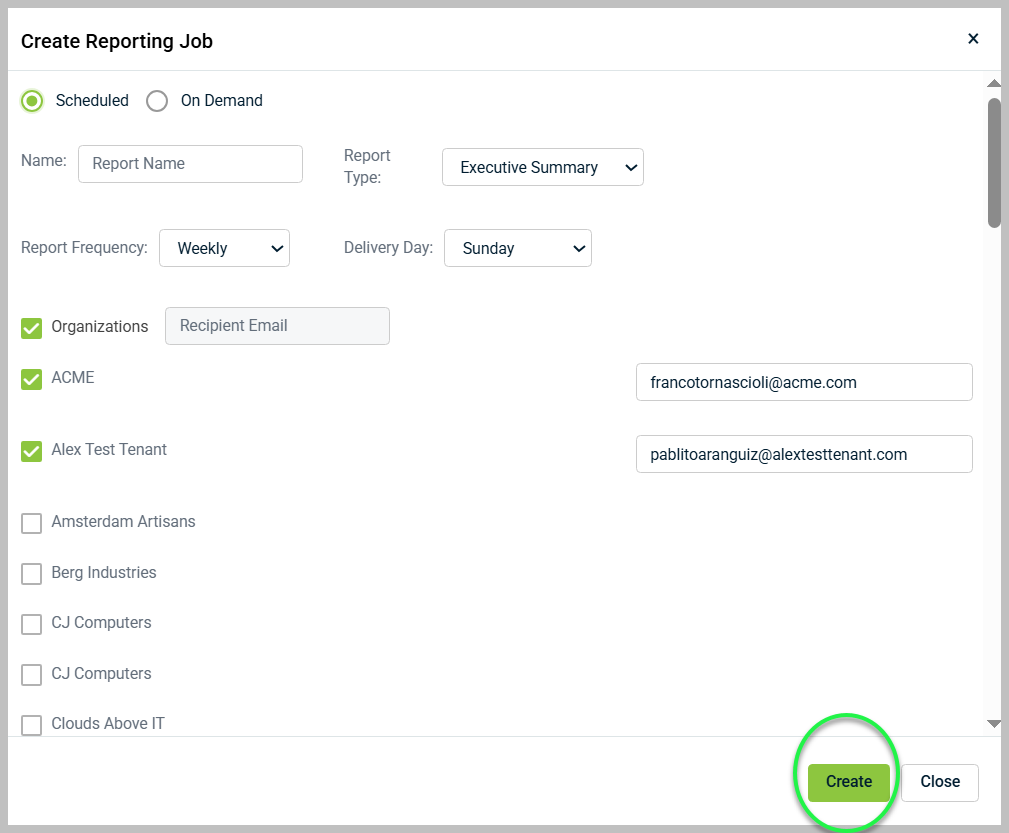Dismiss dialog using the X icon
This screenshot has height=833, width=1009.
click(x=973, y=39)
